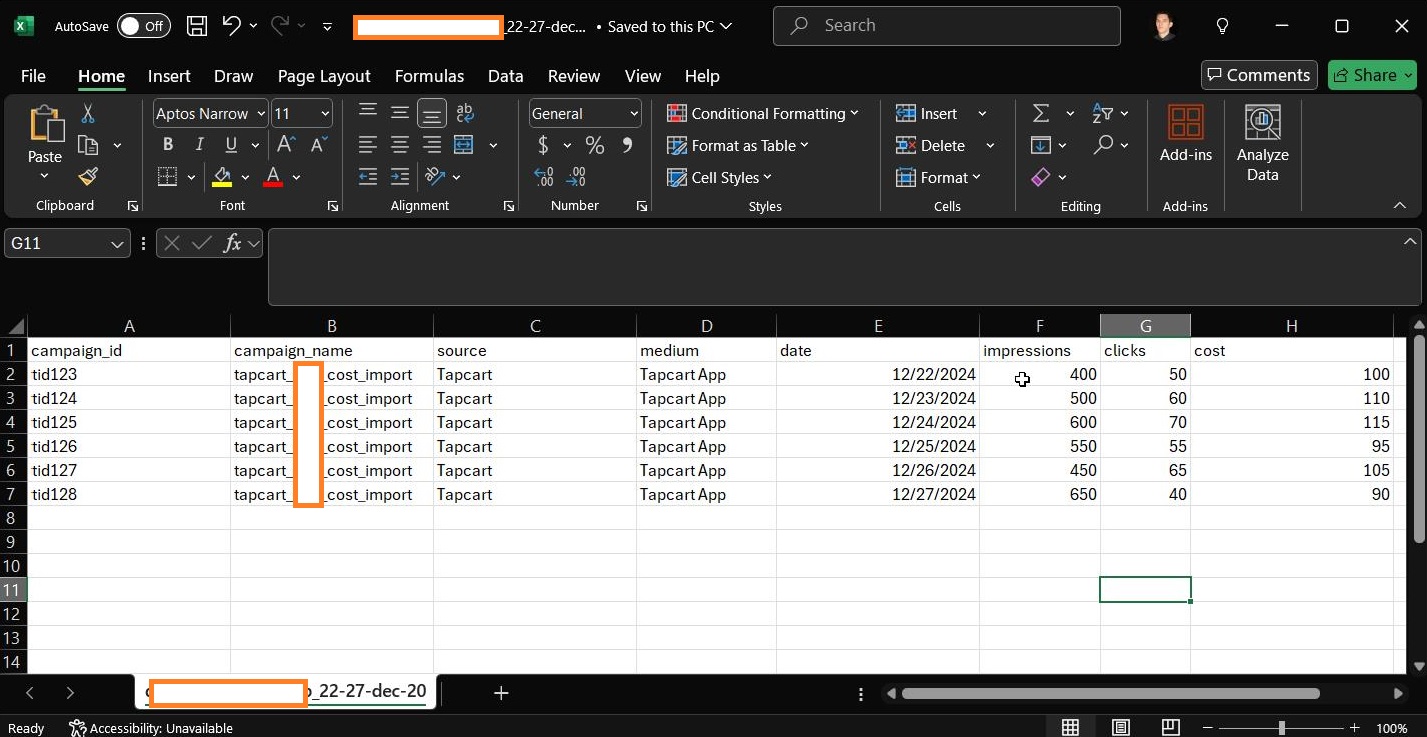Viewport: 1427px width, 737px height.
Task: Increase font size with larger A
Action: click(286, 145)
